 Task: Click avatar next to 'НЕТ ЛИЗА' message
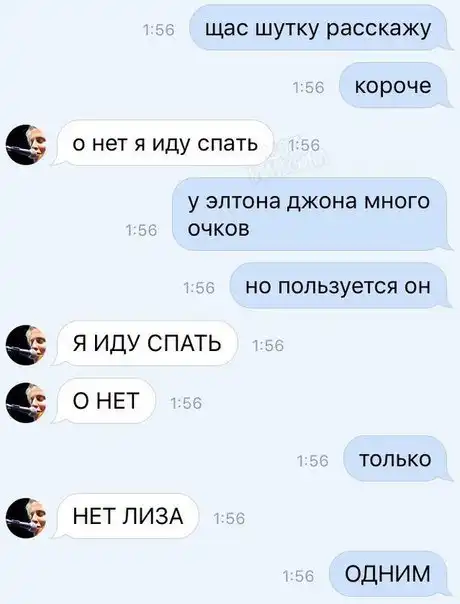26,518
